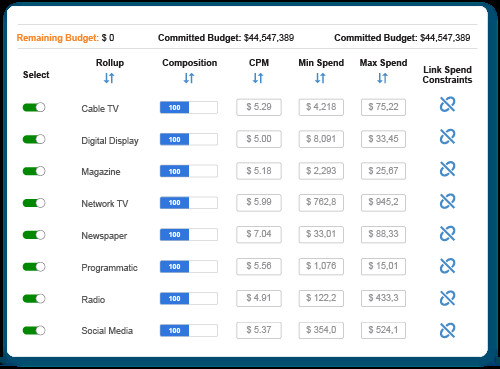
Task: Sort rows by Max Spend arrows
Action: (x=382, y=78)
